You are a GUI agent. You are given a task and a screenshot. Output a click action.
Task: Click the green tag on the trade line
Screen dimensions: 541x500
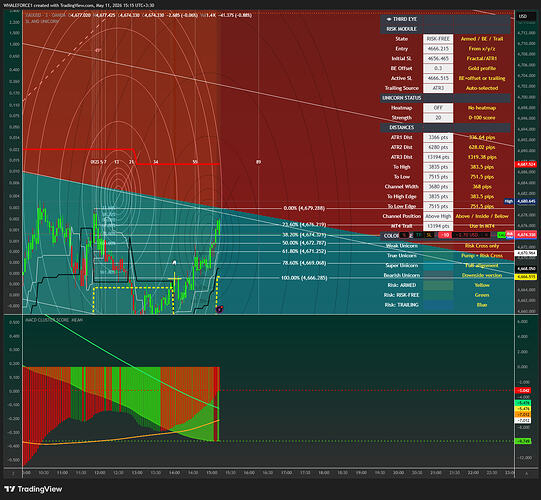pos(501,235)
